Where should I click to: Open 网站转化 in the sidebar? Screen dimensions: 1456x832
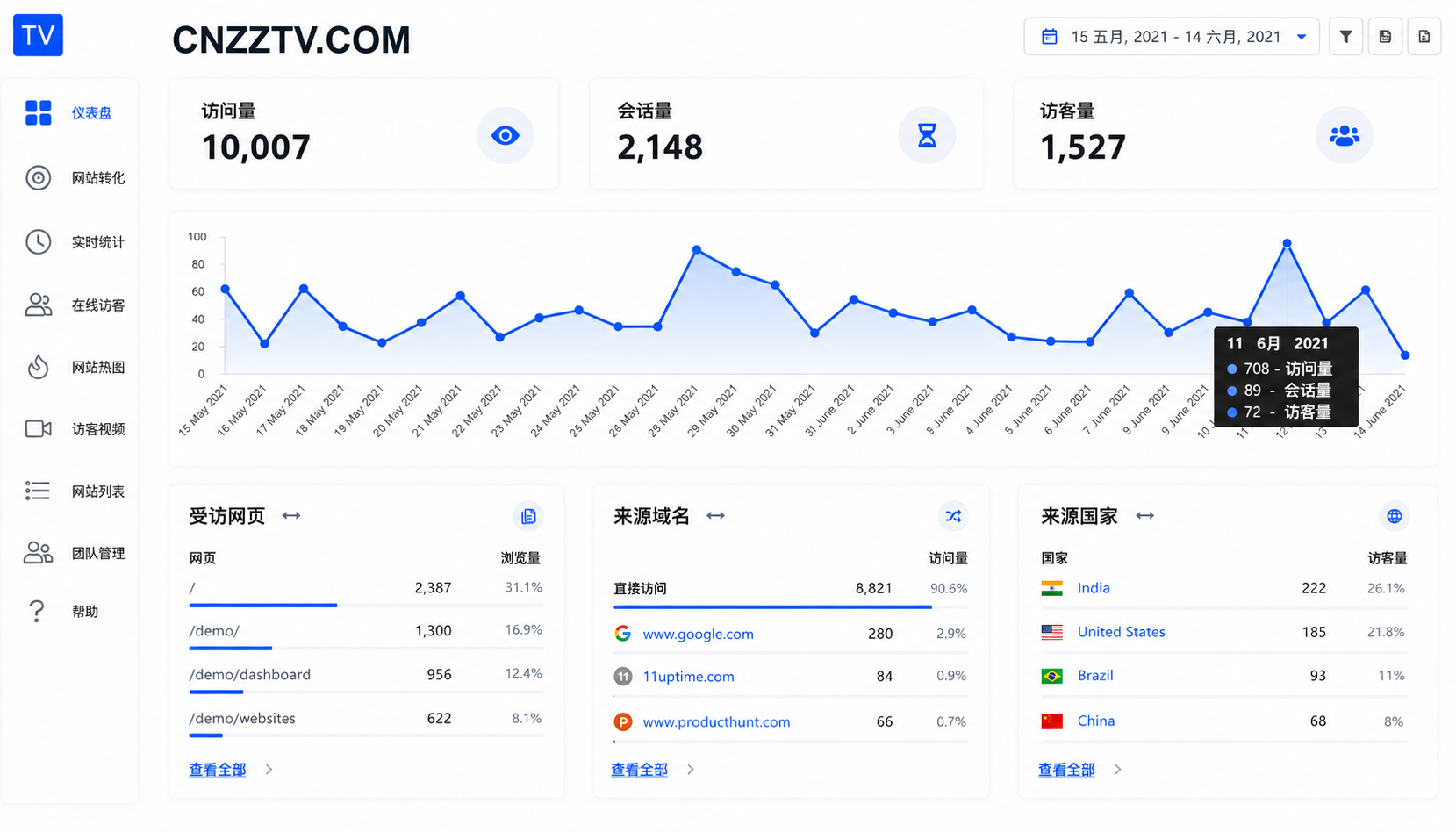(98, 178)
